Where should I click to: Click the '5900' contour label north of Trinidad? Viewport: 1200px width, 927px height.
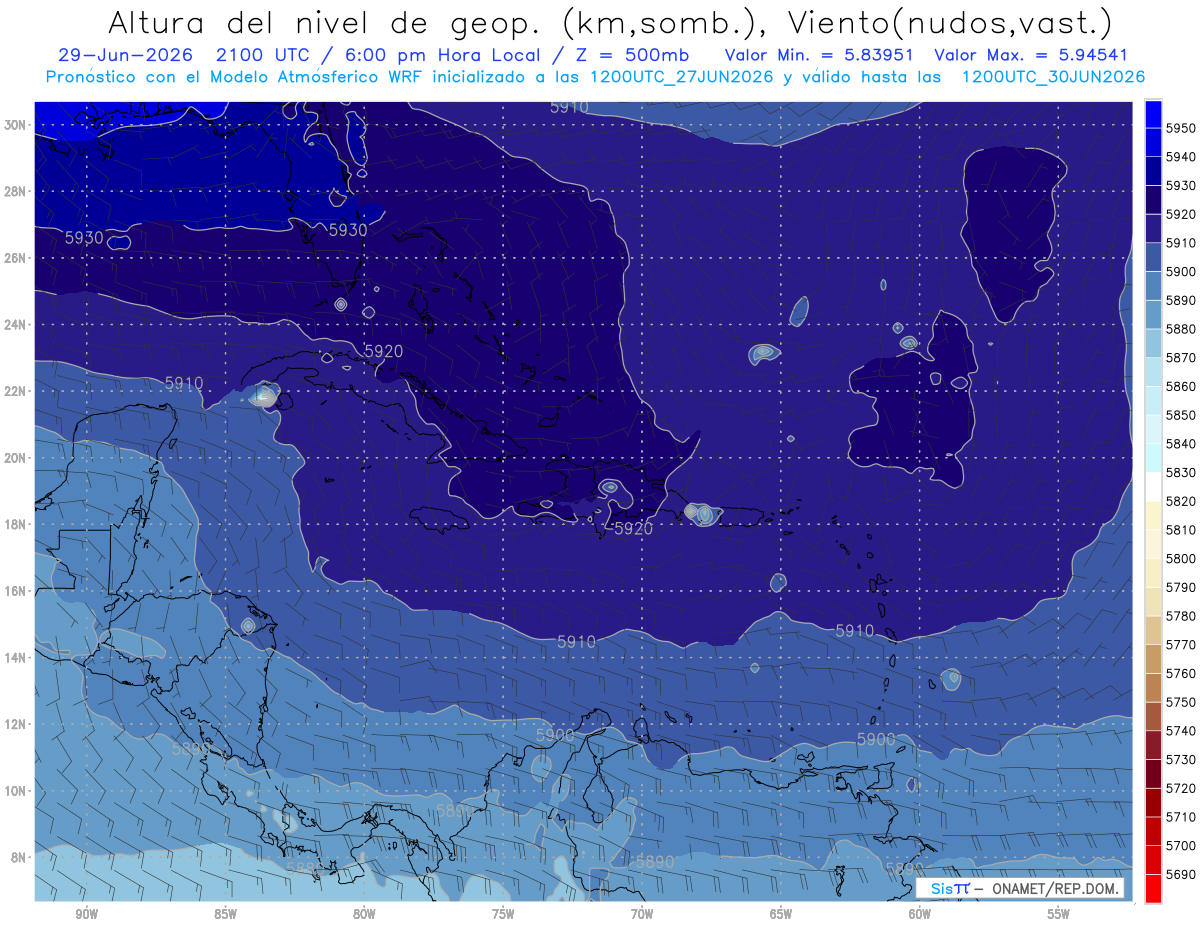point(876,739)
